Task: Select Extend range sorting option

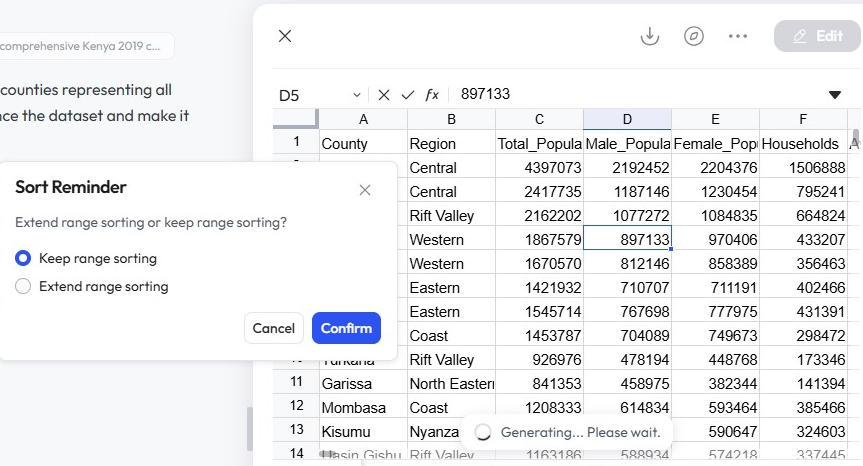Action: click(x=23, y=287)
